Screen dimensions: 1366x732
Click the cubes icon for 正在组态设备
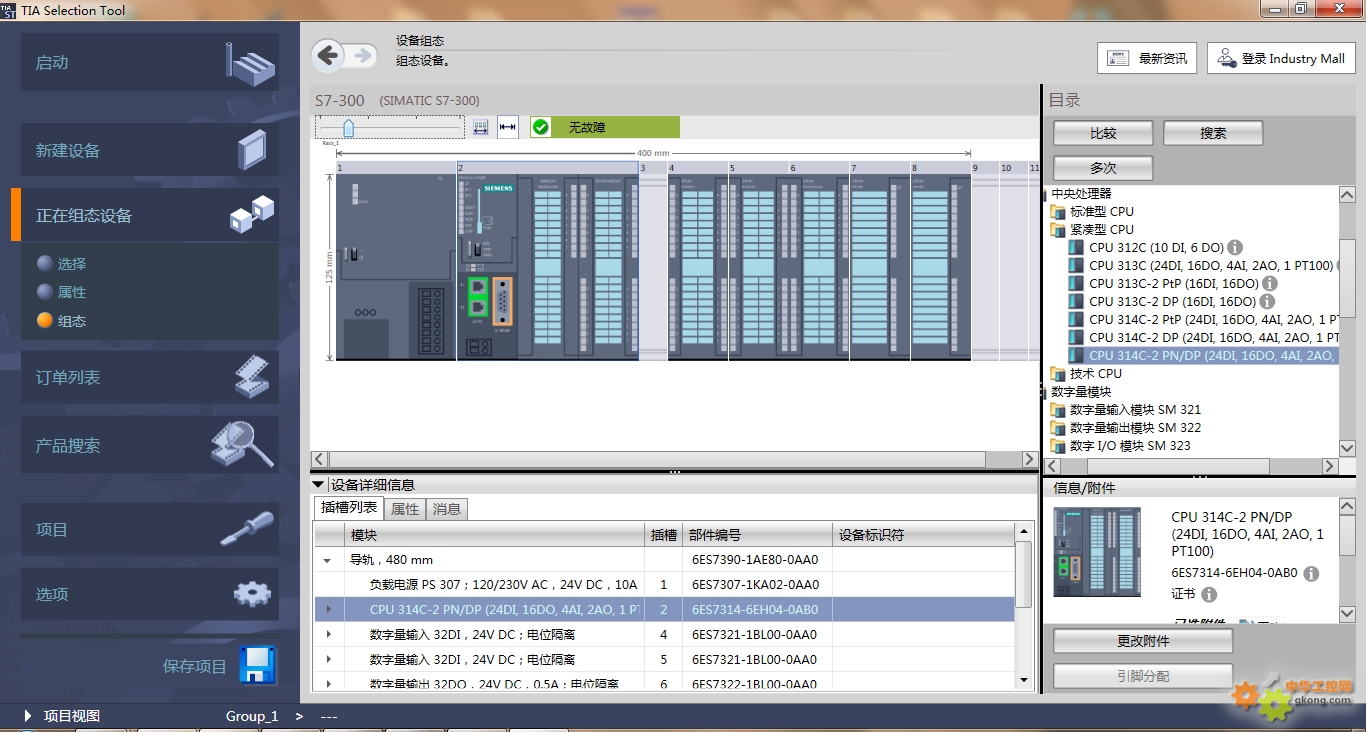[x=252, y=214]
